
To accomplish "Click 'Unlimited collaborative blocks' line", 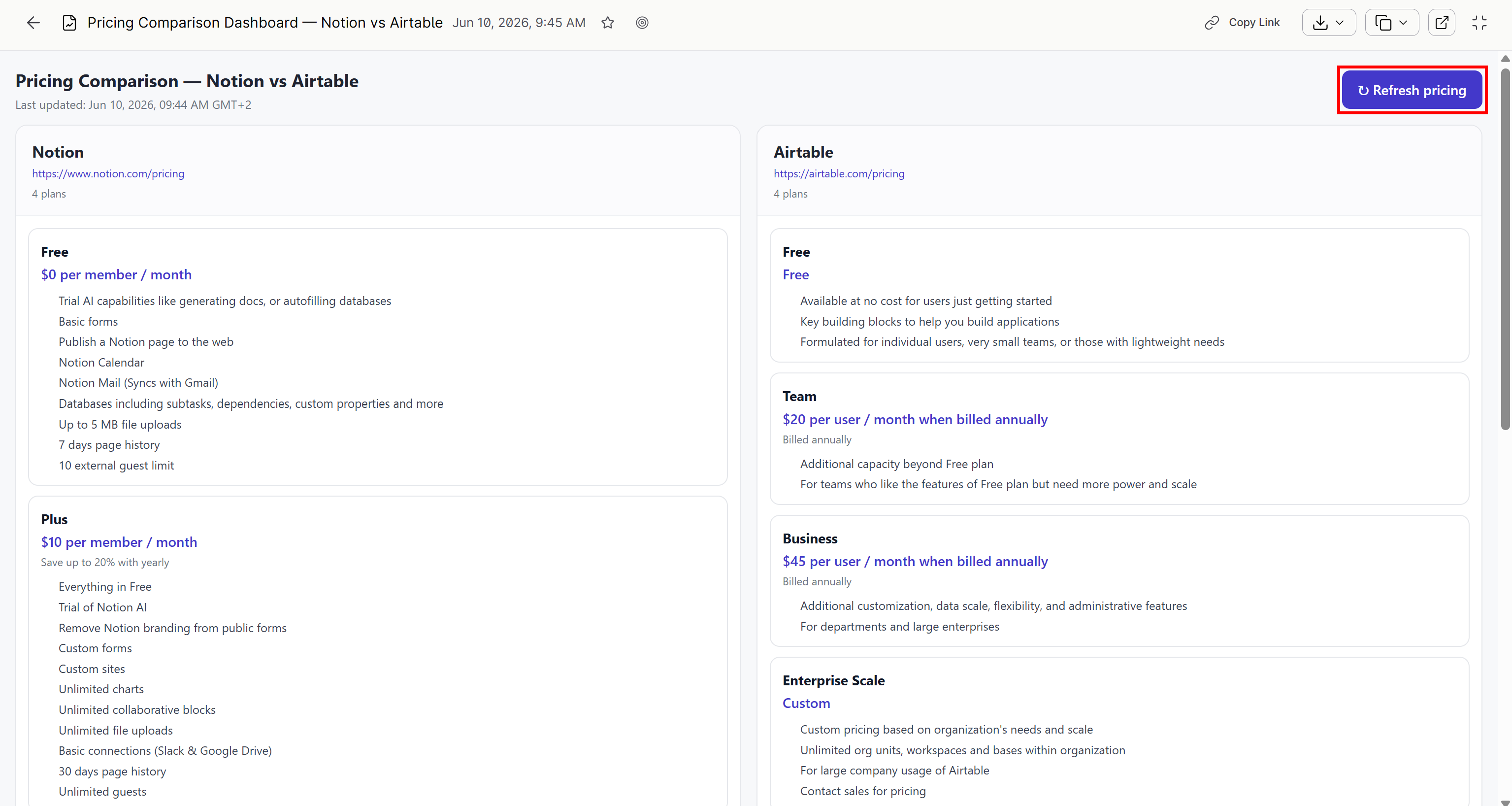I will [x=137, y=710].
